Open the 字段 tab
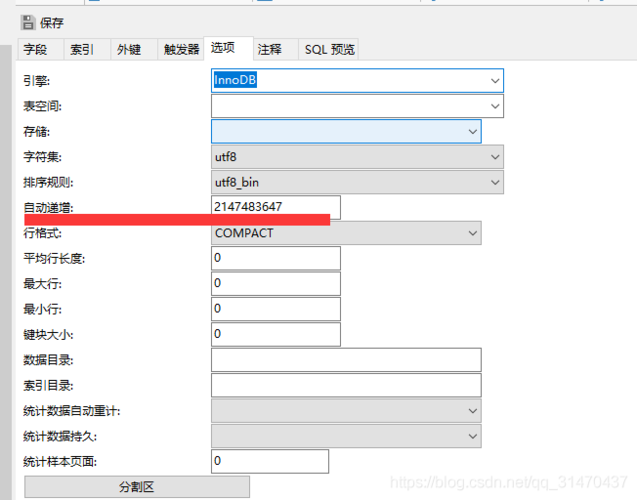This screenshot has width=637, height=500. click(x=40, y=50)
